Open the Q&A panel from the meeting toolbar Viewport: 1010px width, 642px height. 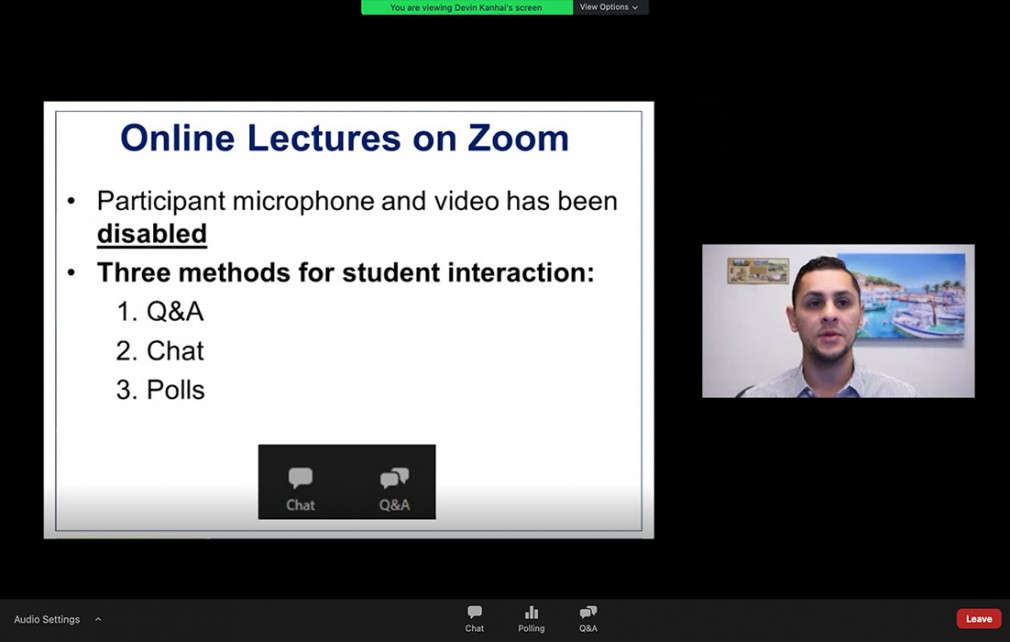tap(588, 618)
